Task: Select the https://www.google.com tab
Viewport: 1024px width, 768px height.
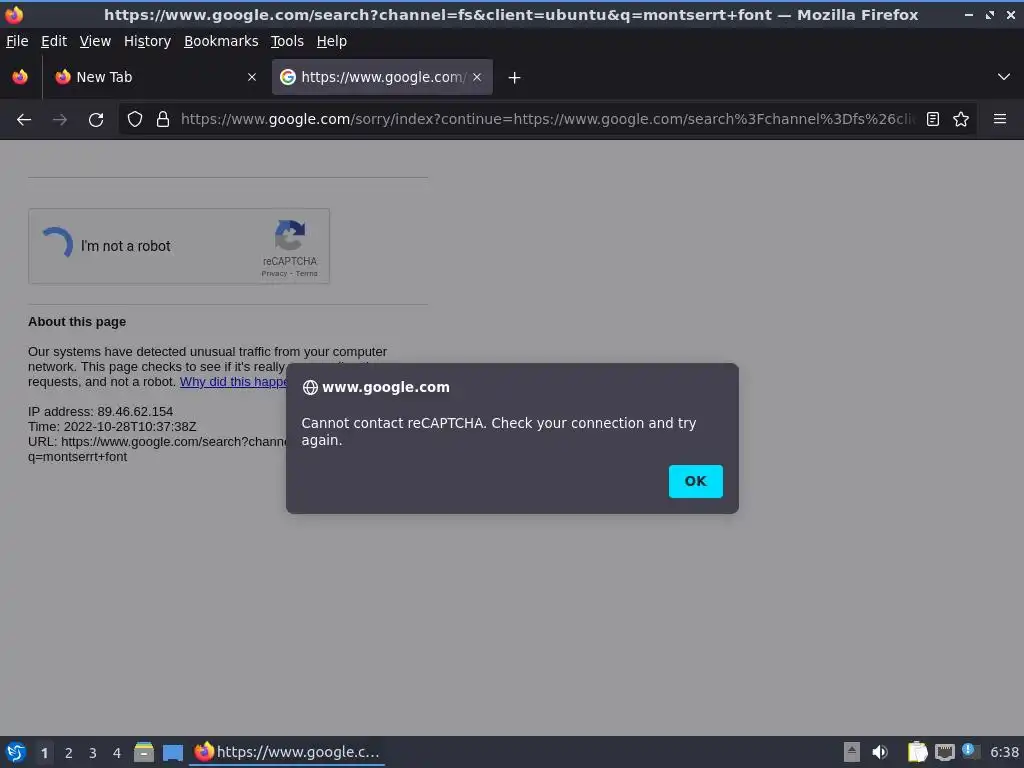Action: (382, 77)
